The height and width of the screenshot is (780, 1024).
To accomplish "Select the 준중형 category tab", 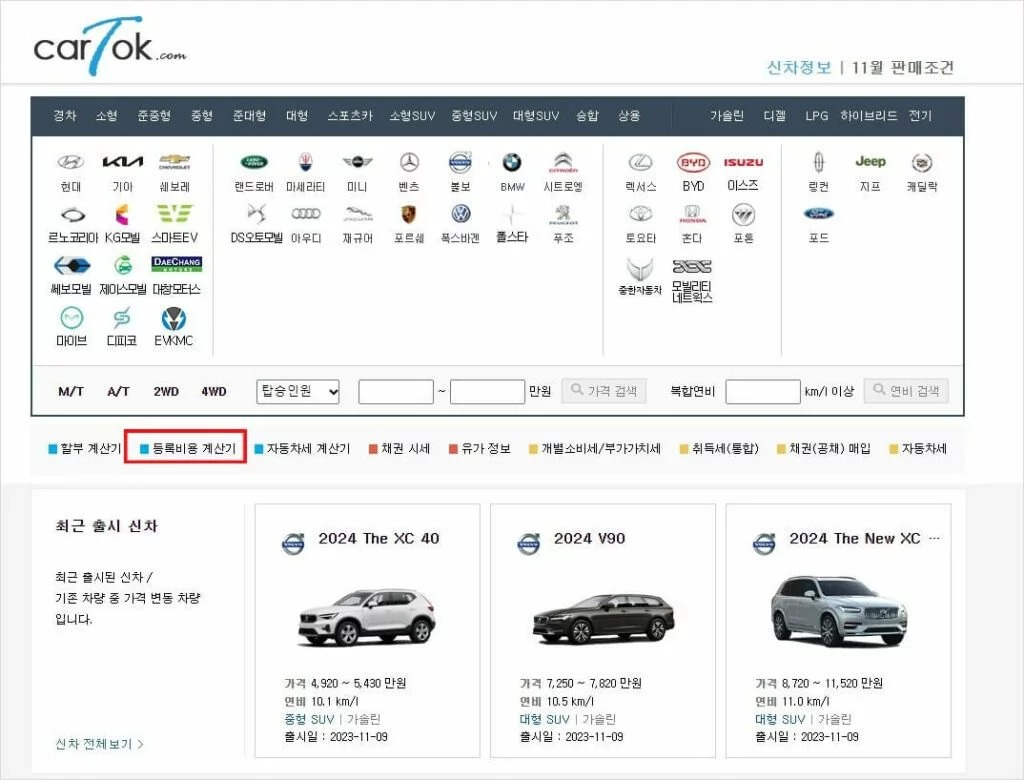I will click(x=154, y=116).
